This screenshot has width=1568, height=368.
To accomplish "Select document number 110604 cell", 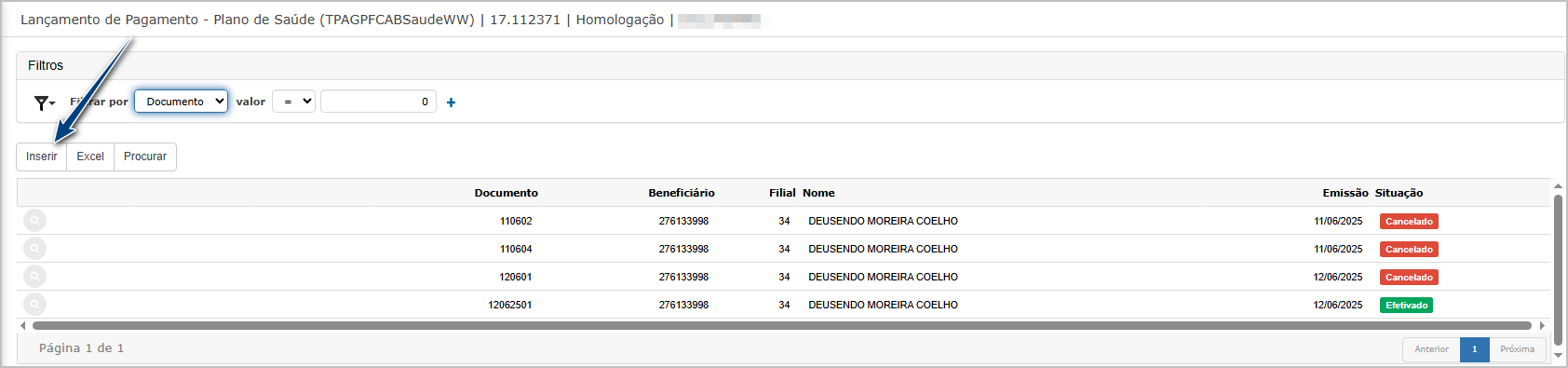I will [x=516, y=250].
